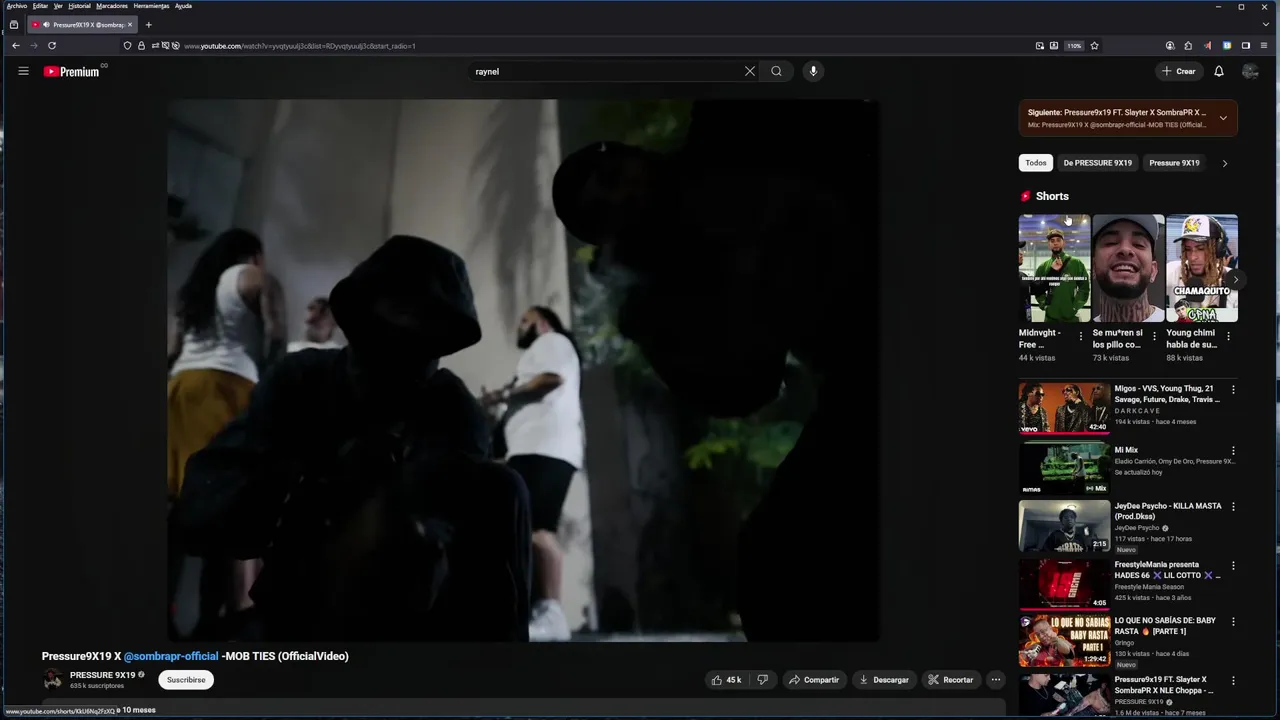Open the account avatar menu
This screenshot has height=720, width=1280.
point(1250,71)
